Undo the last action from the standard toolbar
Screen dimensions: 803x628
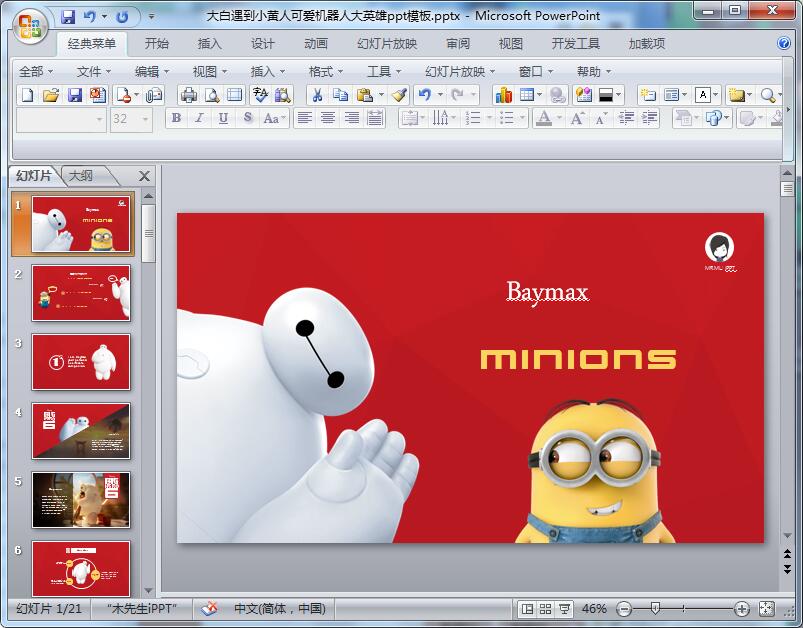click(x=425, y=95)
